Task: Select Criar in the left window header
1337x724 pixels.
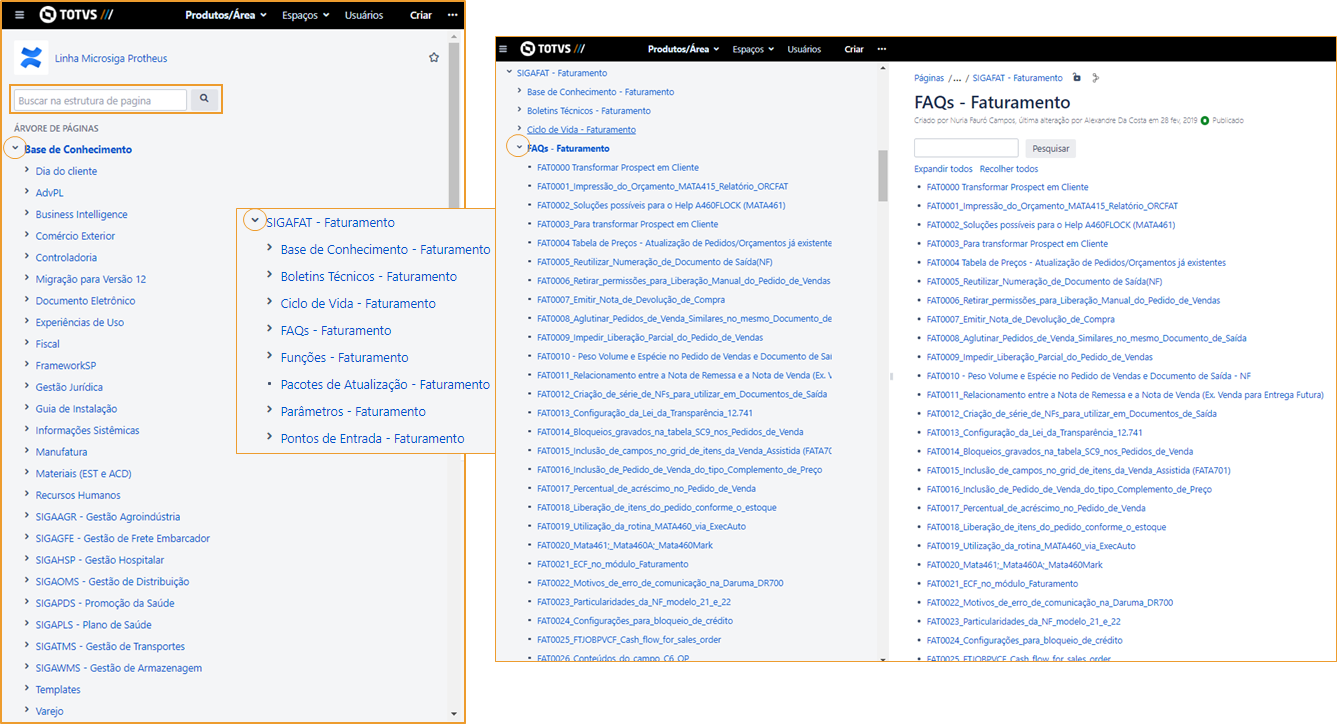Action: (421, 15)
